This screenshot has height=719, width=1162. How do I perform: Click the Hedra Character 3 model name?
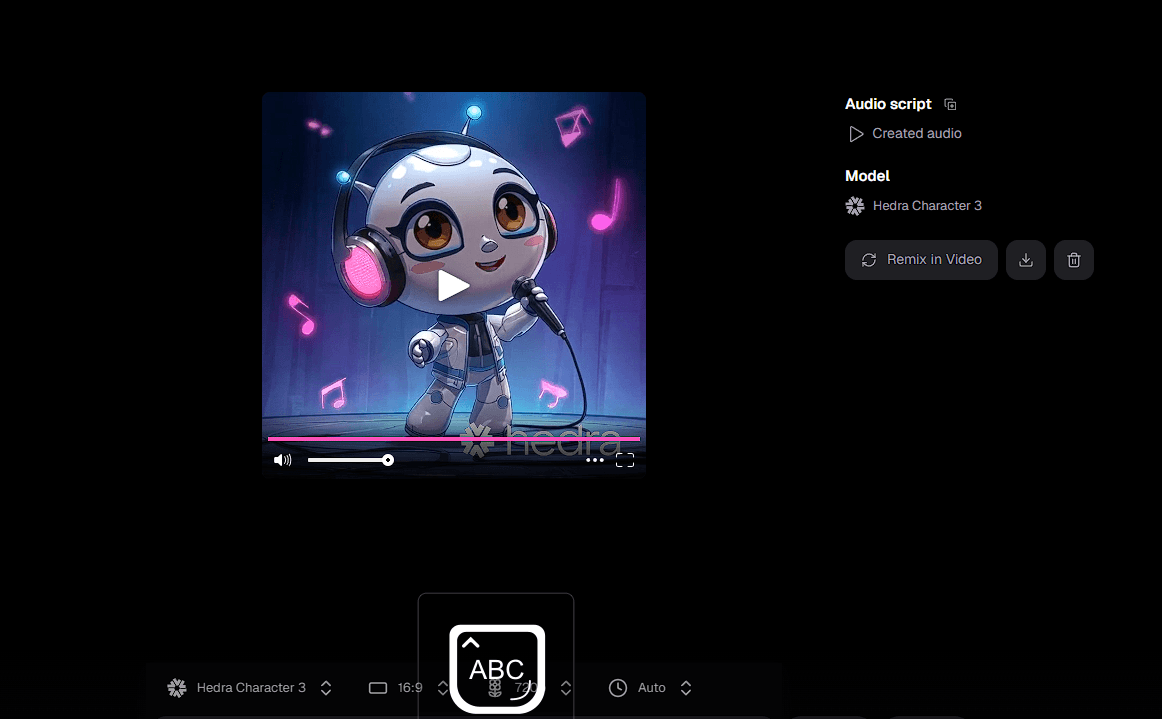coord(927,206)
